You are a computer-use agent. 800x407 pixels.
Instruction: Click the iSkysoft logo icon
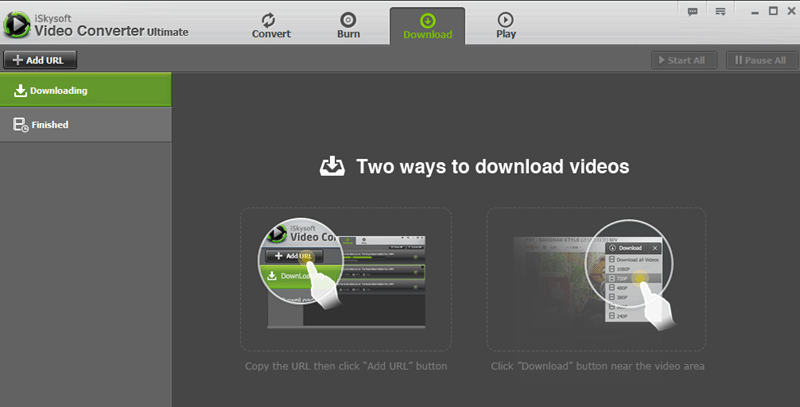(x=16, y=24)
